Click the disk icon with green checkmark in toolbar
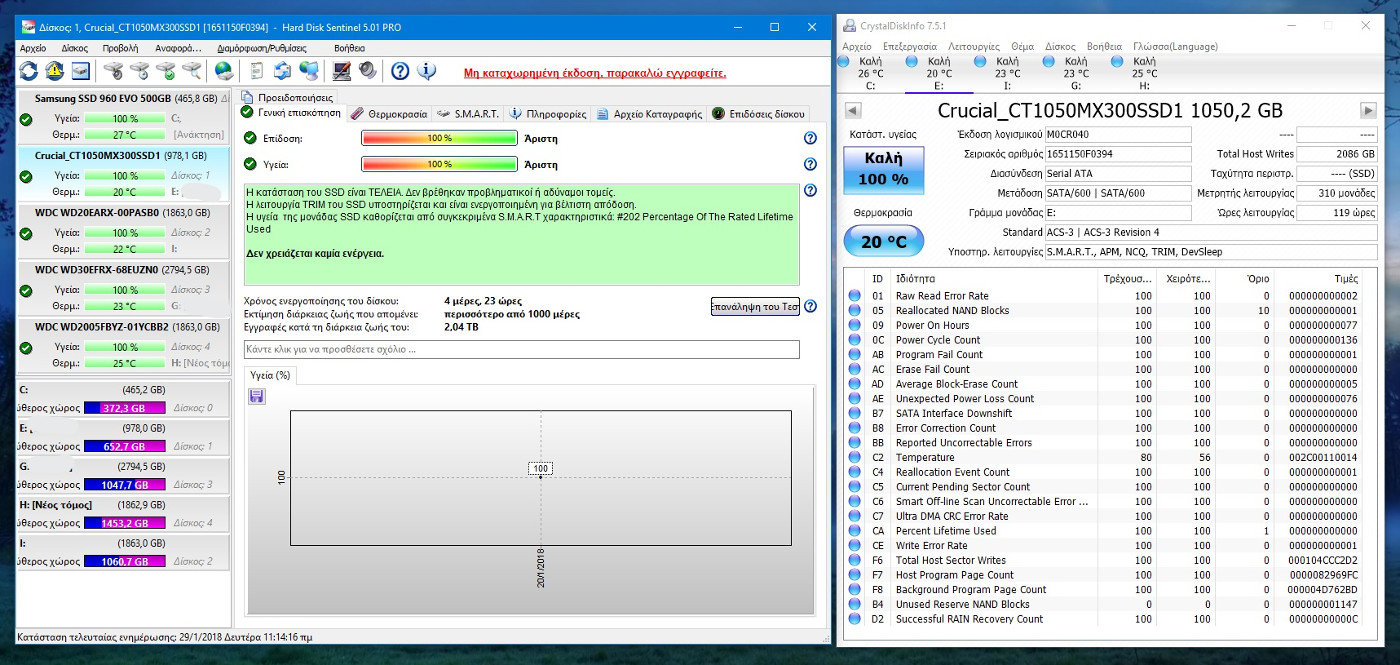This screenshot has height=665, width=1400. (166, 71)
